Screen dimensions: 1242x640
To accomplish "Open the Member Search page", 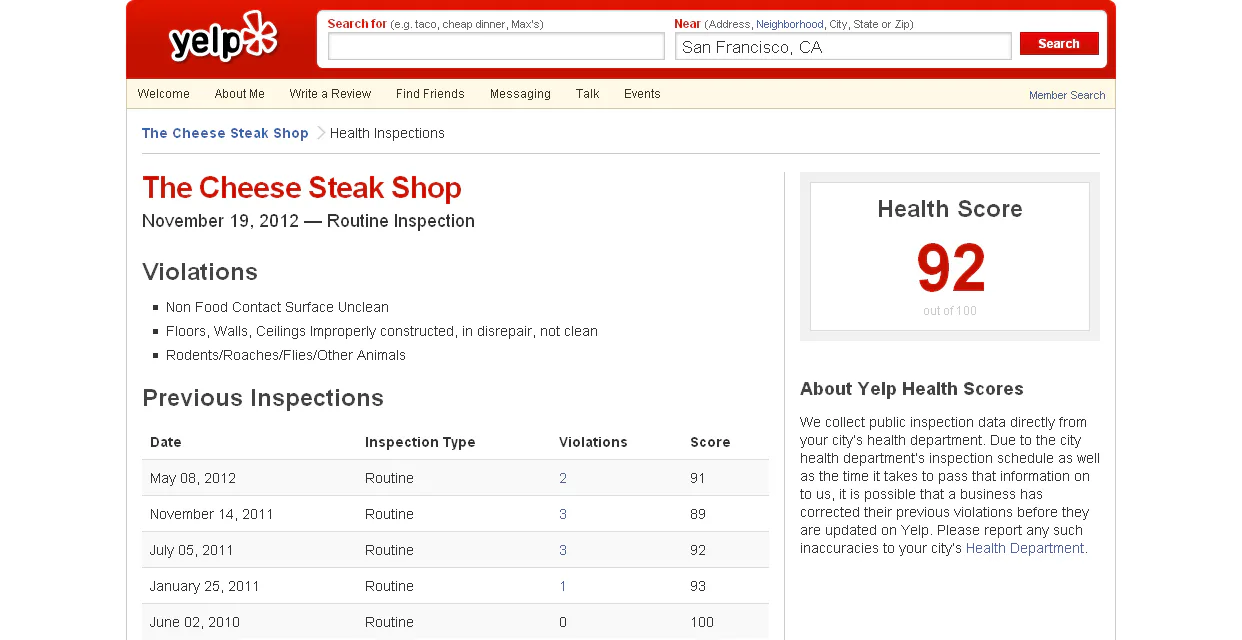I will point(1067,94).
